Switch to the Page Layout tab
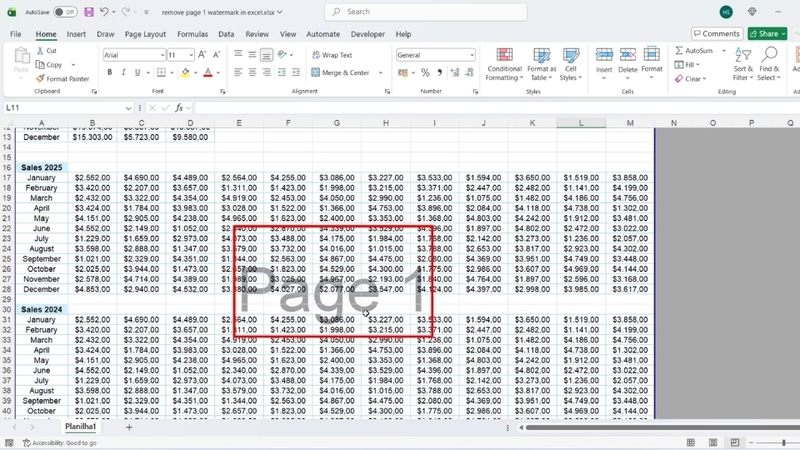The image size is (800, 450). pos(145,34)
